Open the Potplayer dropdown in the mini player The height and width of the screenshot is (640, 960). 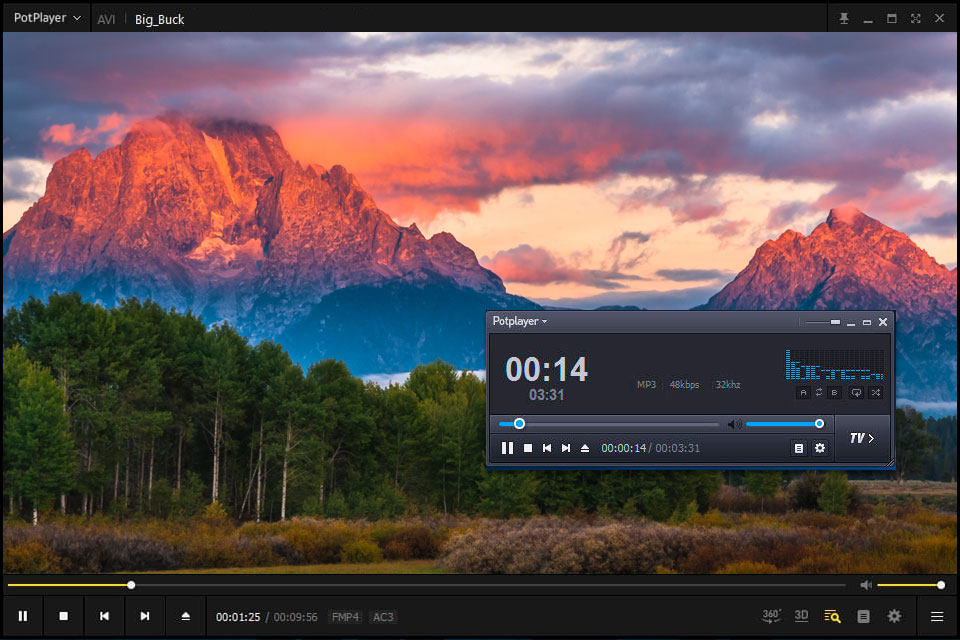tap(519, 322)
